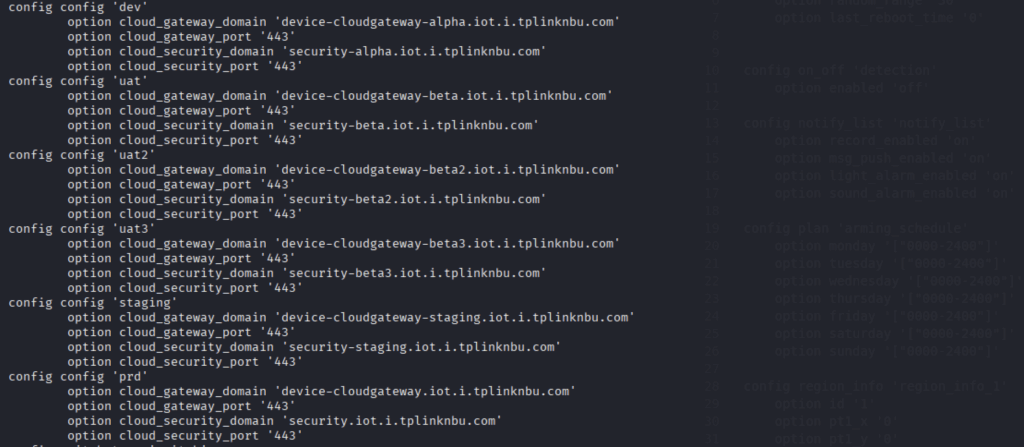Select device-cloudgateway-beta.iot.i.tplinknbu.com domain
Screen dimensions: 1024x447
pos(443,96)
